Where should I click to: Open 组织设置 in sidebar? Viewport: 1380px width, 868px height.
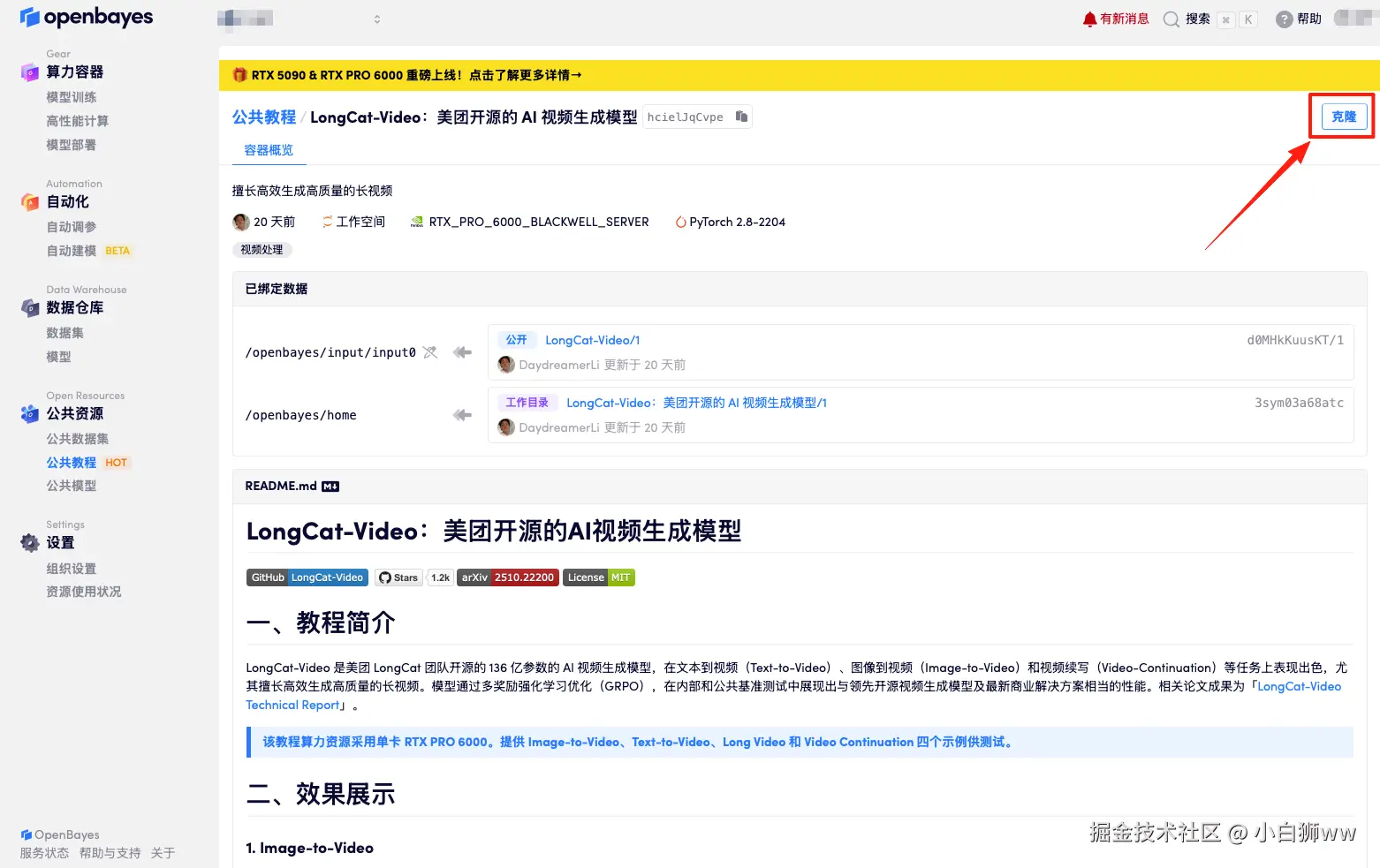point(72,569)
